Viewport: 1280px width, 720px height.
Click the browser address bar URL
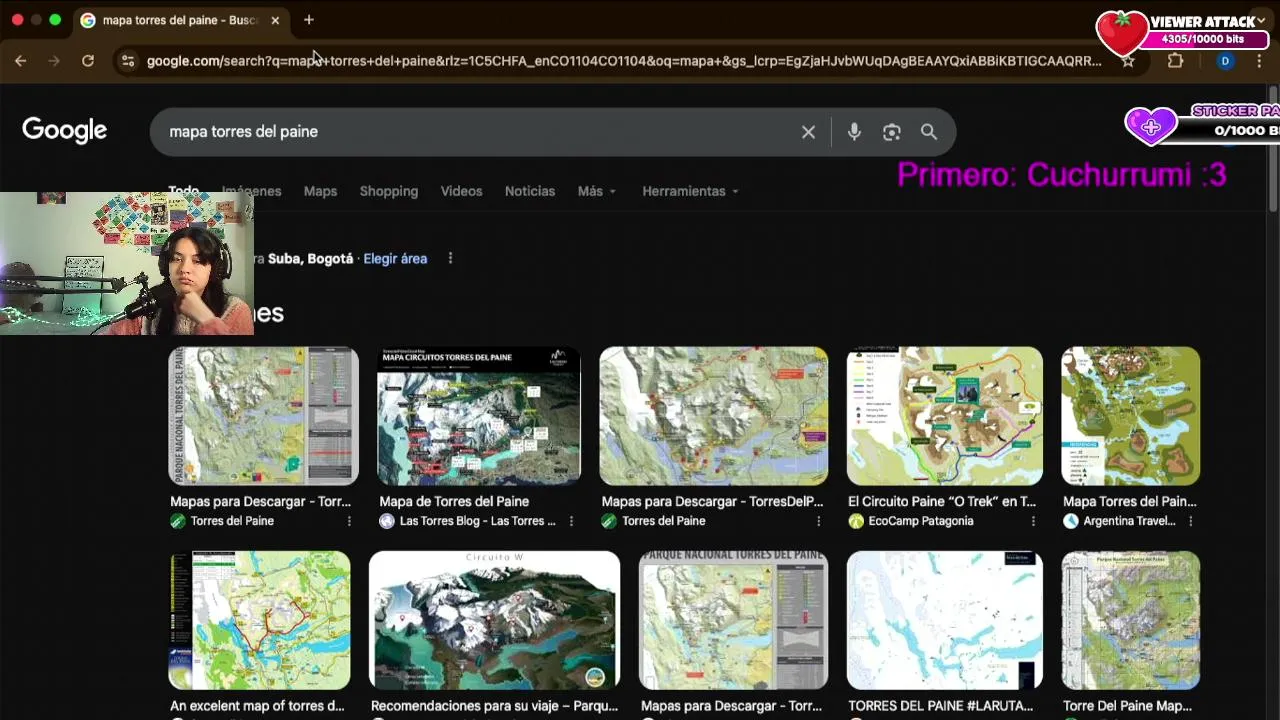(624, 61)
